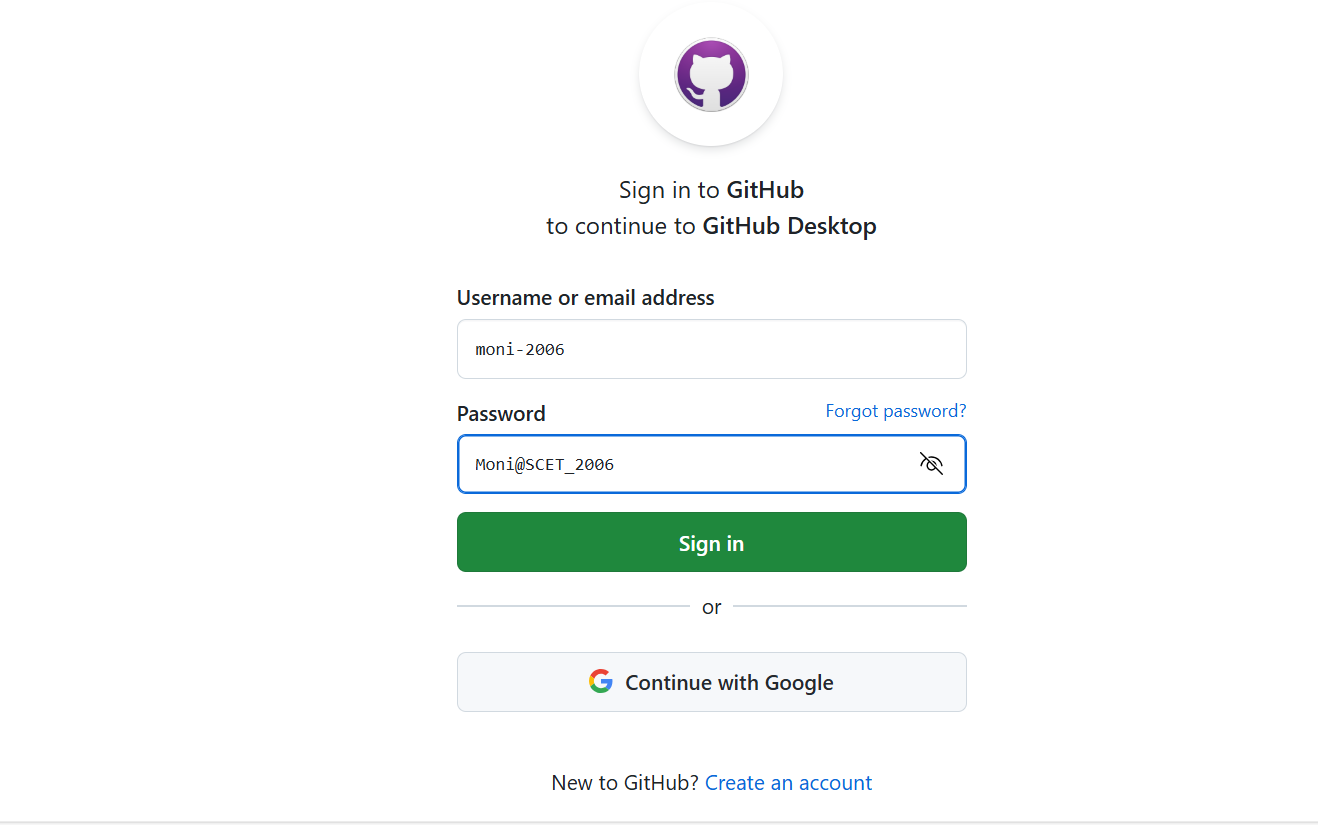Click the bold "GitHub" word in heading
This screenshot has height=825, width=1318.
[765, 190]
